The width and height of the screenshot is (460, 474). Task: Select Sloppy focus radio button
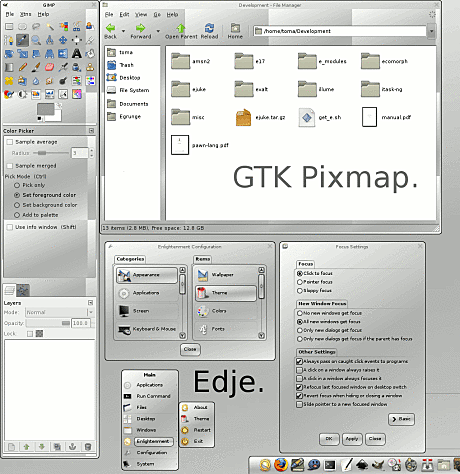click(x=299, y=291)
